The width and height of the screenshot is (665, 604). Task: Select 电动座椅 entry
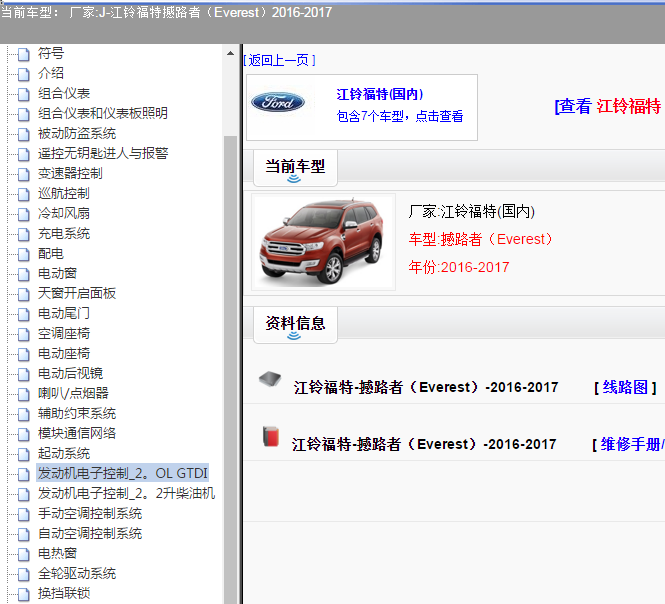tap(64, 353)
